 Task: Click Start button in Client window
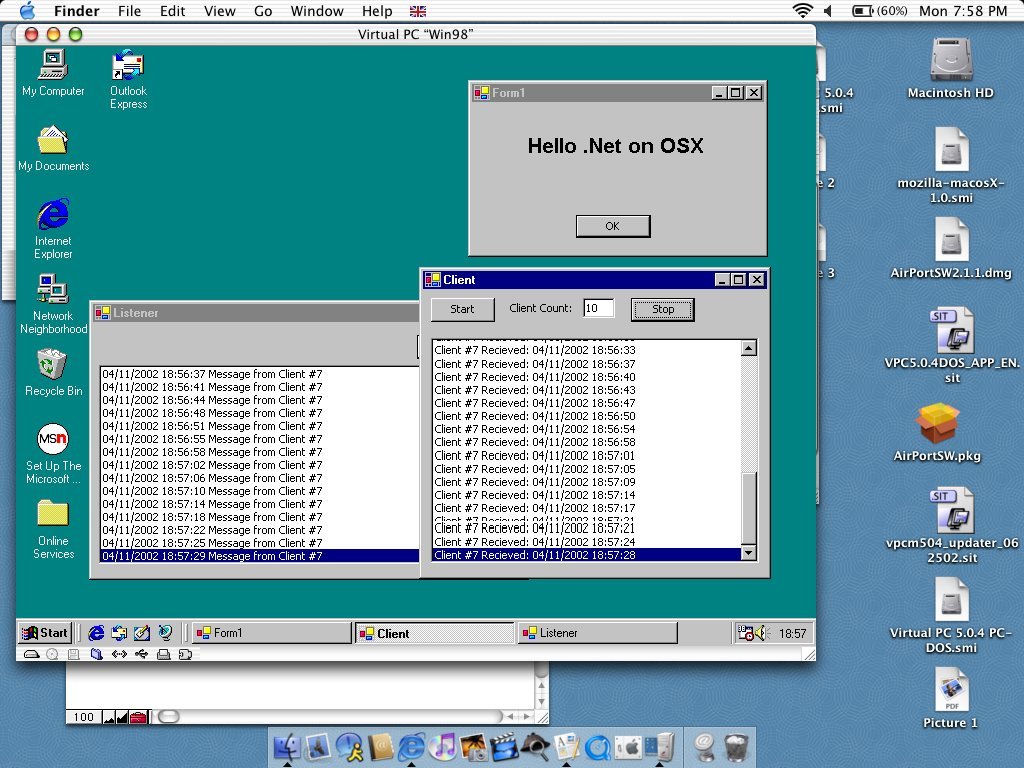coord(462,309)
